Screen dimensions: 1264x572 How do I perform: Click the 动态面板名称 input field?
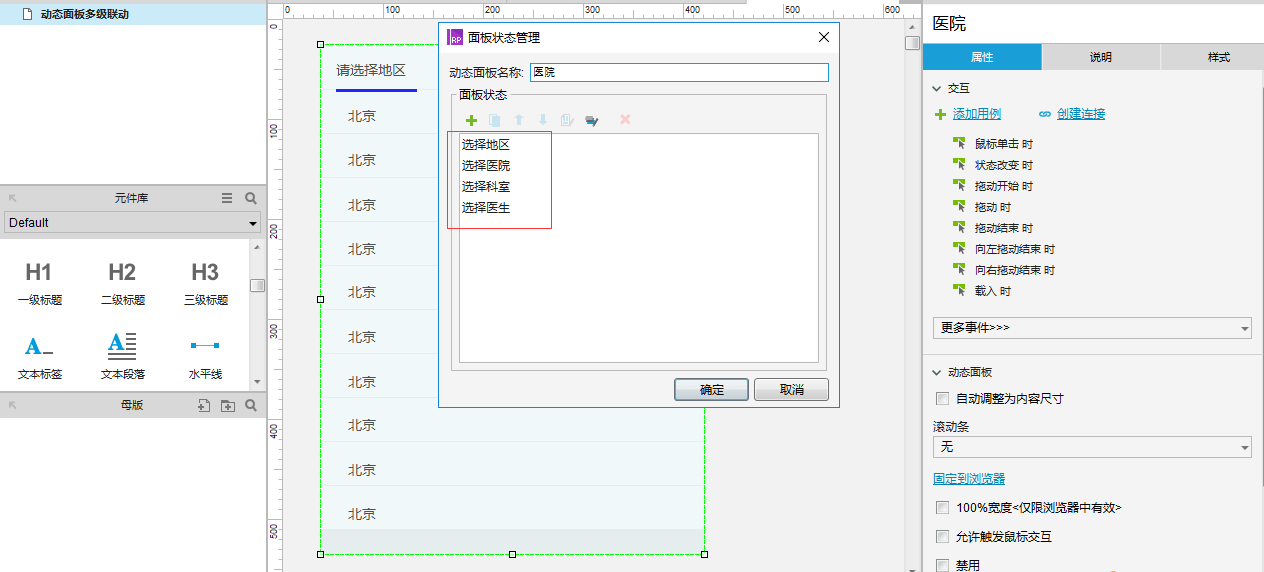(679, 72)
